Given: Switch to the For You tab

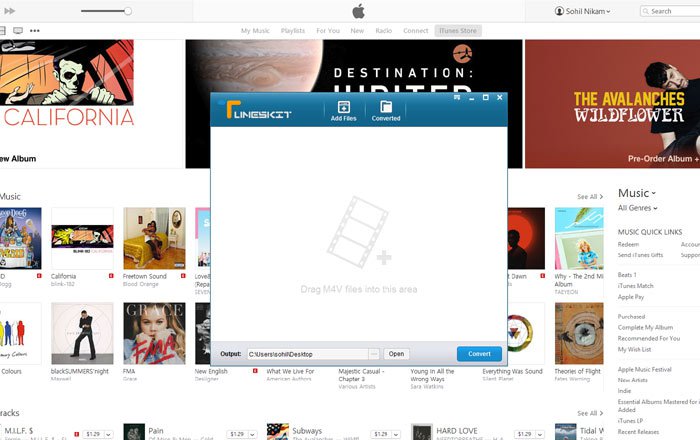Looking at the screenshot, I should 328,31.
